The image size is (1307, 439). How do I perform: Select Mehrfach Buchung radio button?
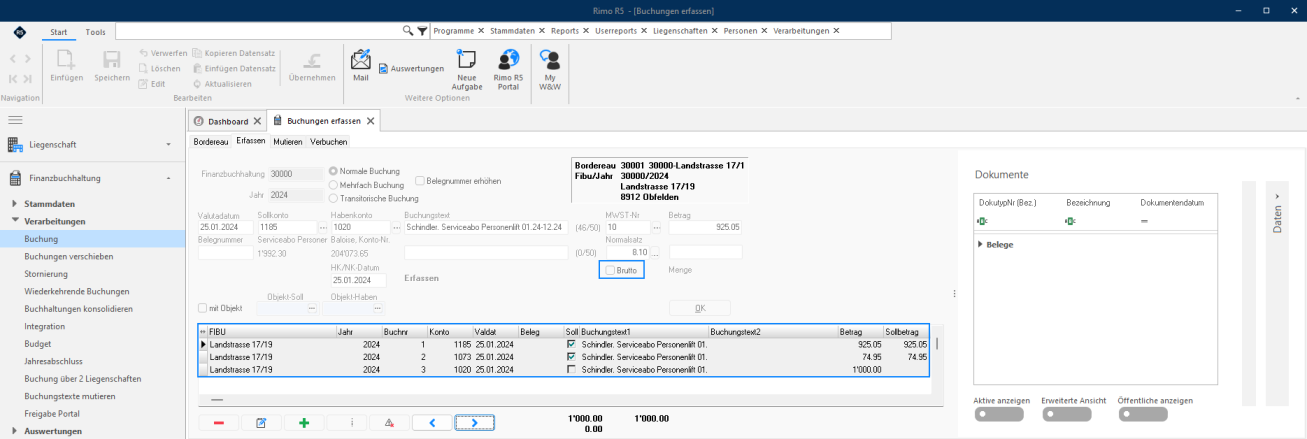click(x=334, y=185)
